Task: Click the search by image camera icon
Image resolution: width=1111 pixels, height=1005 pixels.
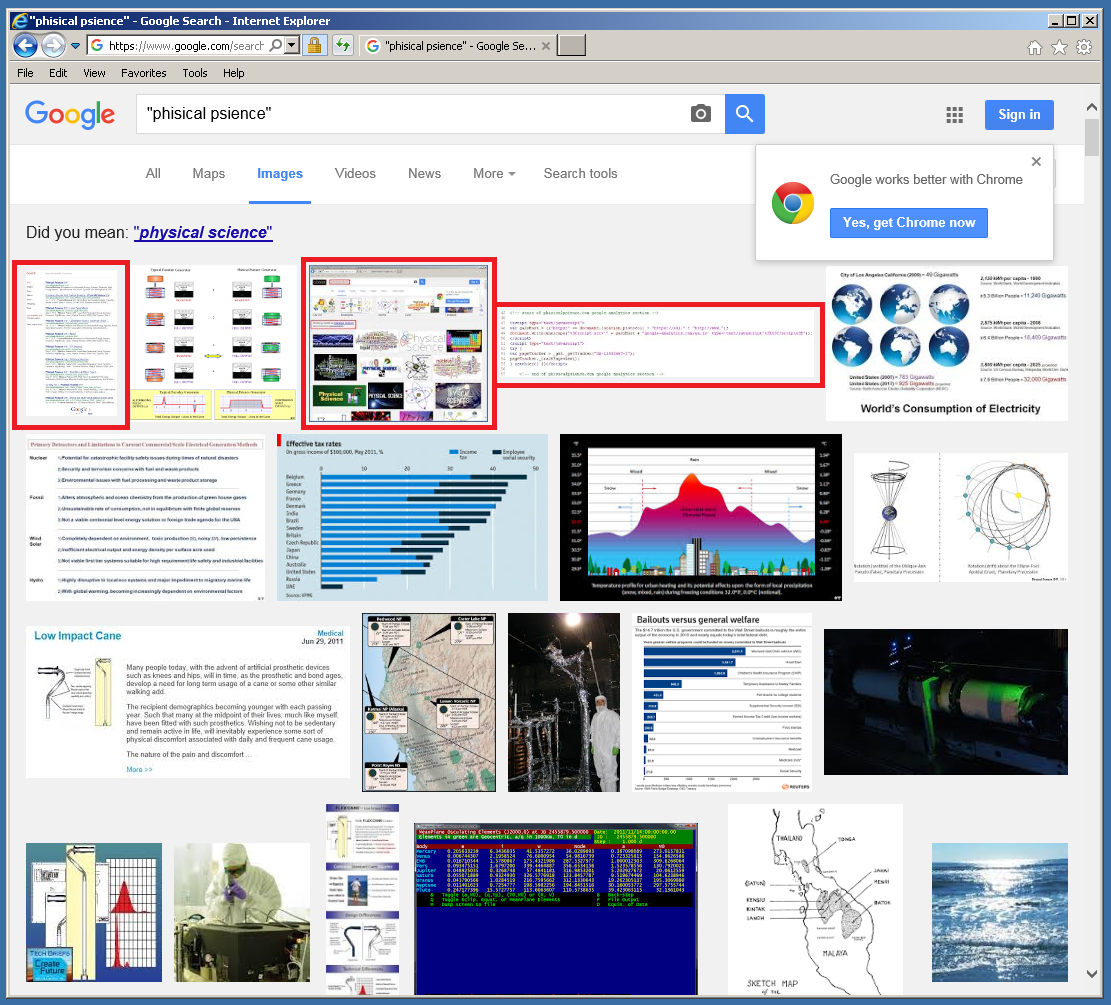Action: click(x=701, y=113)
